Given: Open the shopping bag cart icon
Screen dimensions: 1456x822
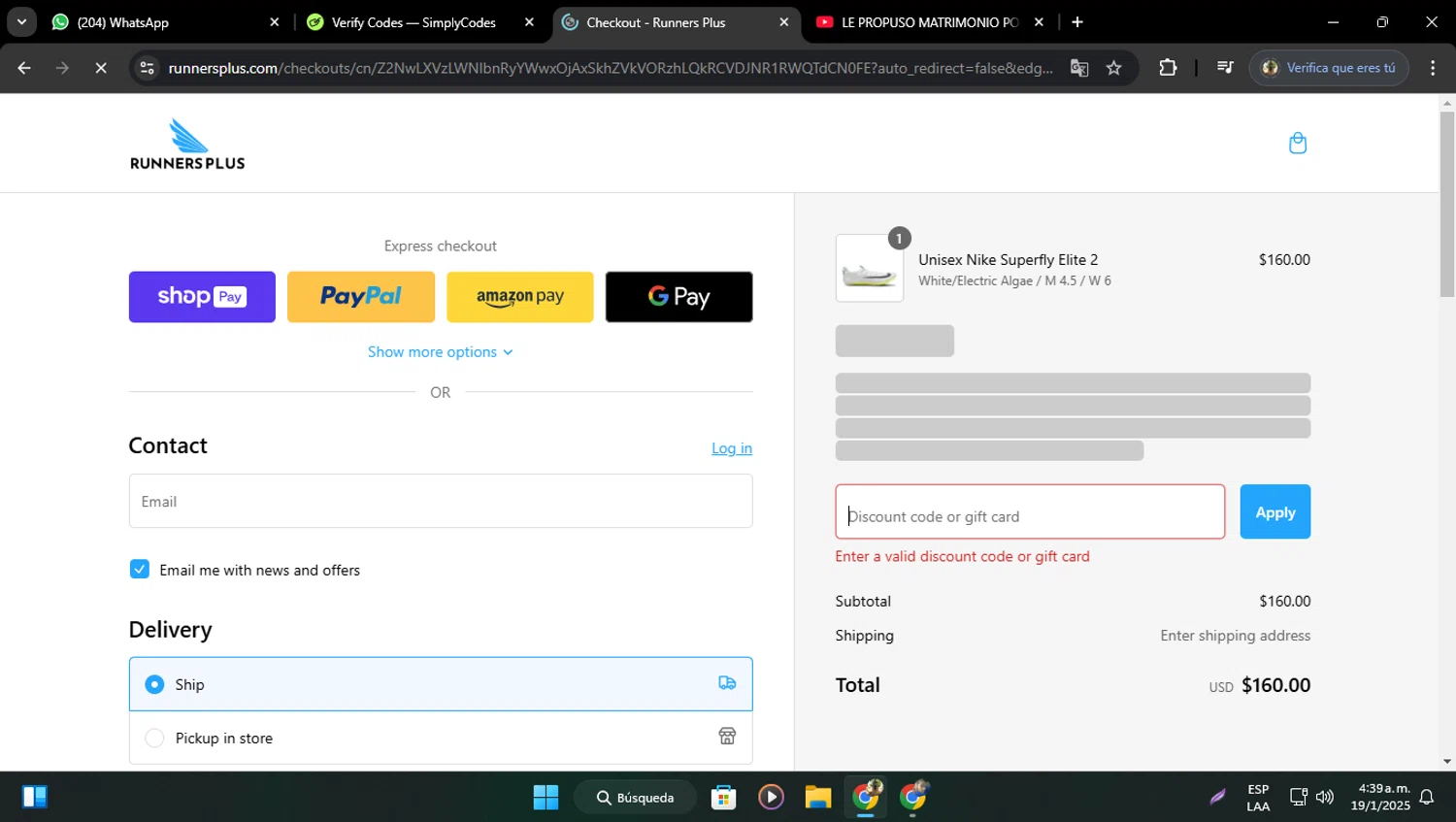Looking at the screenshot, I should [1297, 144].
